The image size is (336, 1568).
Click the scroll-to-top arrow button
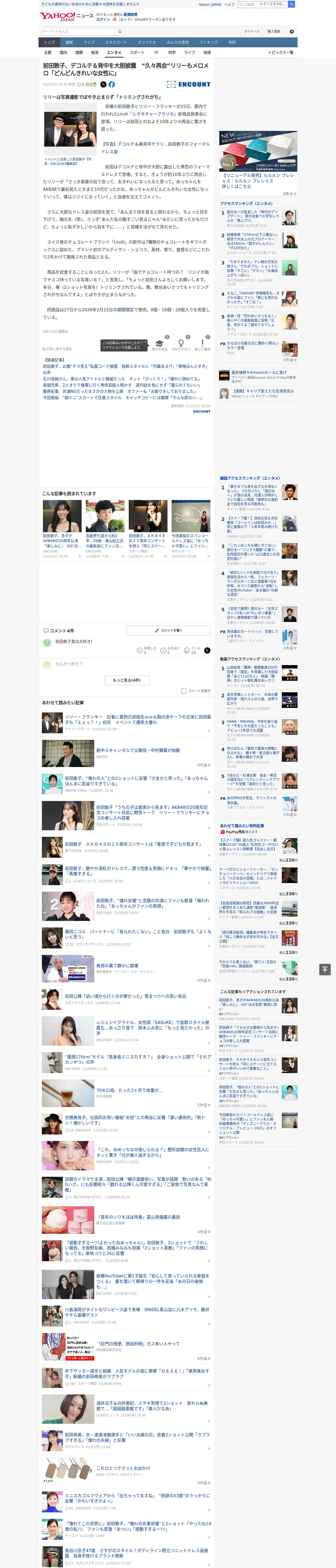[324, 969]
